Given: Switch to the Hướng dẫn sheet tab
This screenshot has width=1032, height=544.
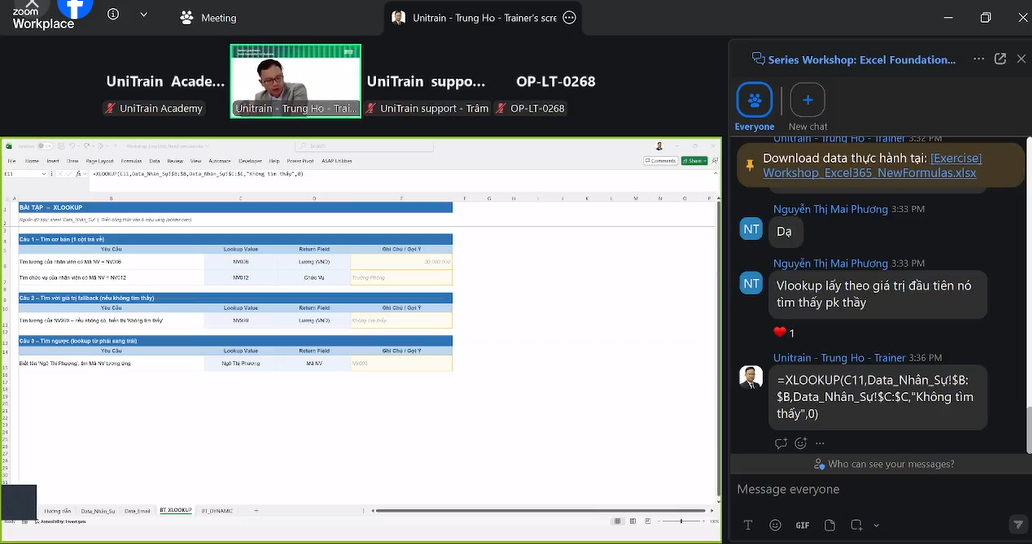Looking at the screenshot, I should point(57,510).
